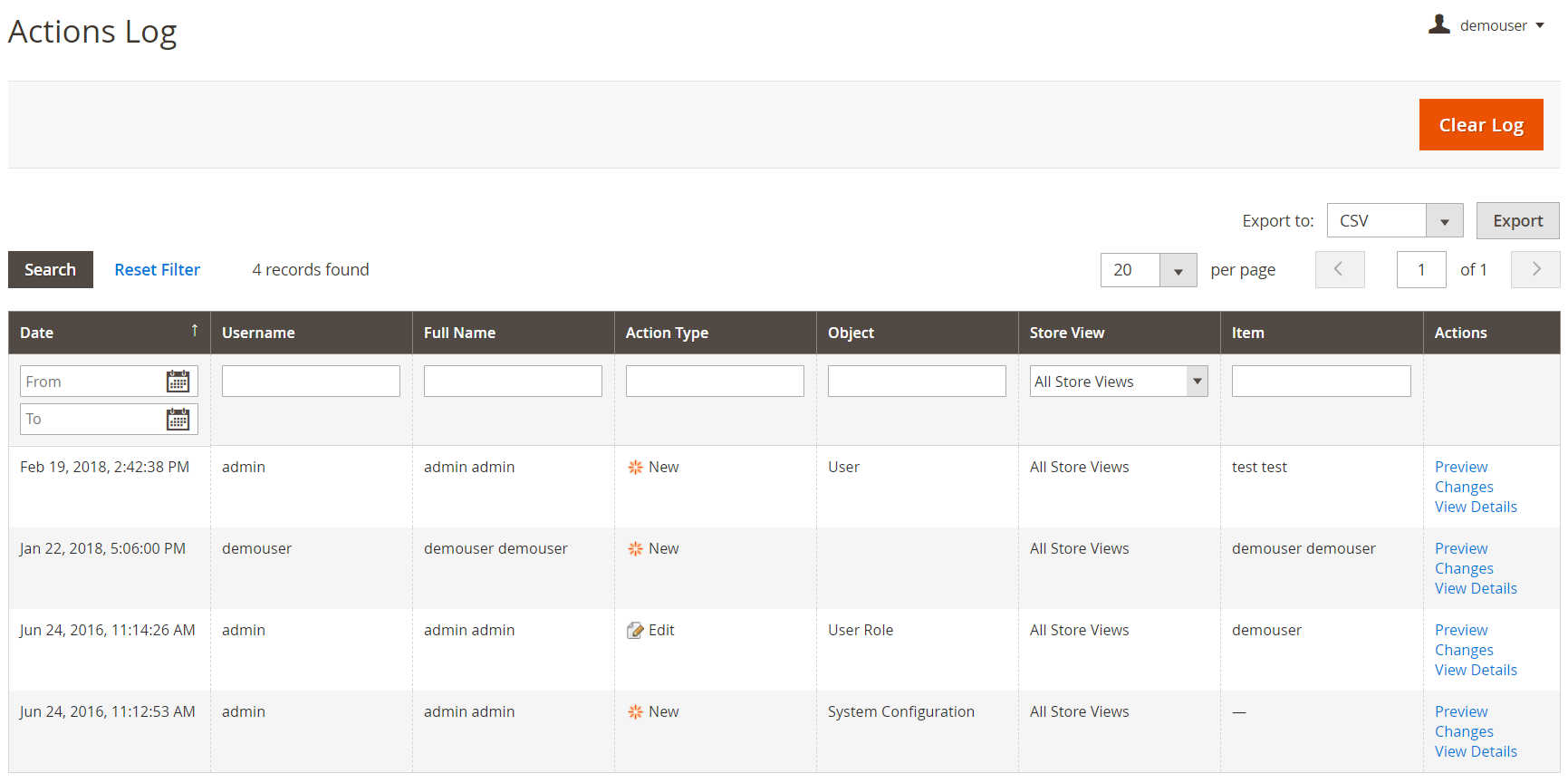
Task: View Details for the test test item
Action: click(x=1475, y=507)
